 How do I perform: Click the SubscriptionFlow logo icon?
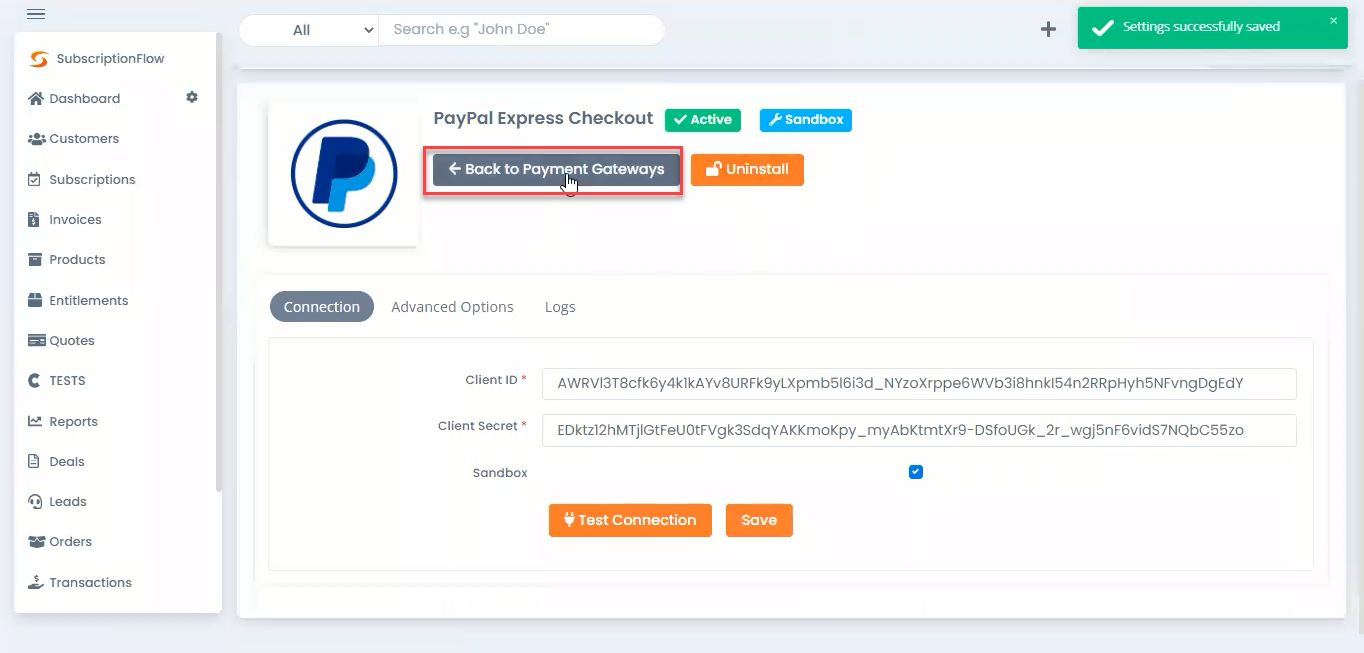click(x=39, y=59)
